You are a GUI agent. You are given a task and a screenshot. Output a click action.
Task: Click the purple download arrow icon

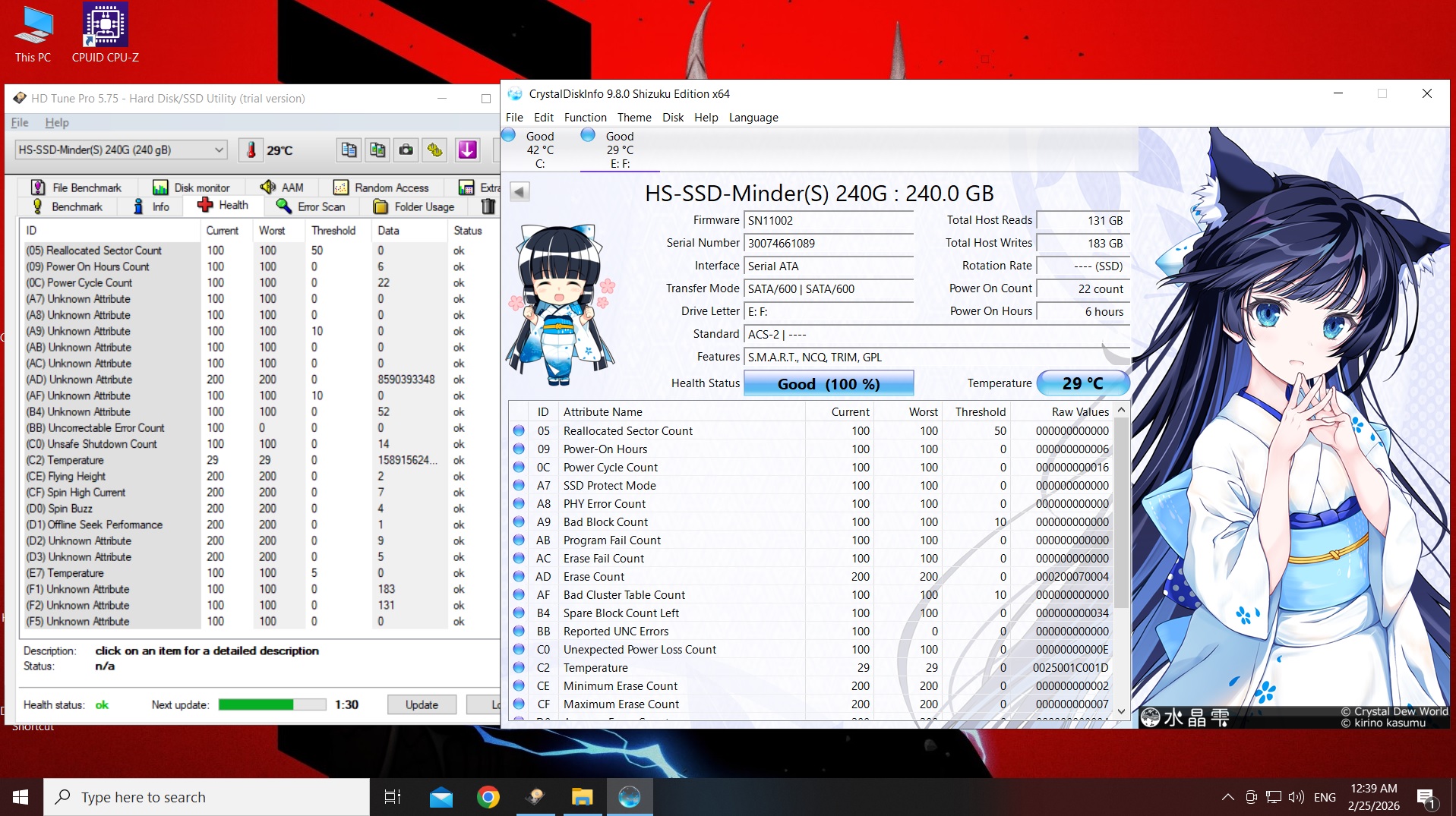(x=467, y=150)
